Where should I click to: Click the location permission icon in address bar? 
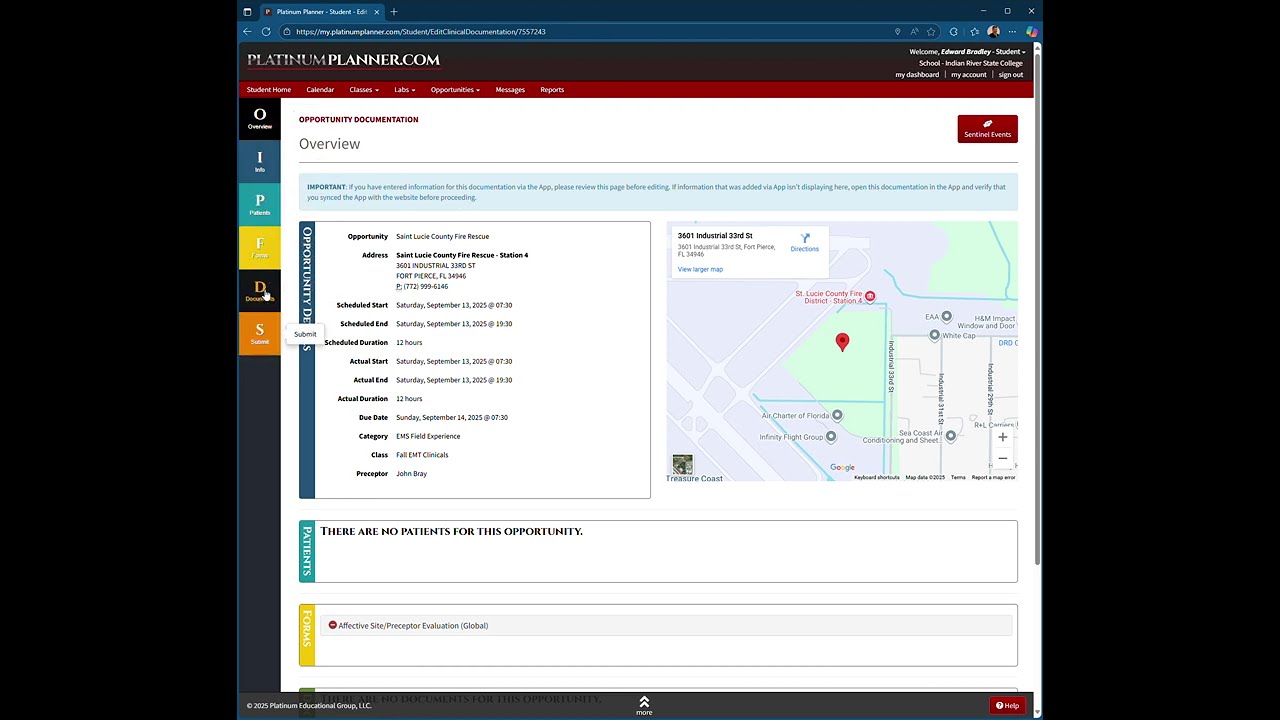tap(897, 31)
